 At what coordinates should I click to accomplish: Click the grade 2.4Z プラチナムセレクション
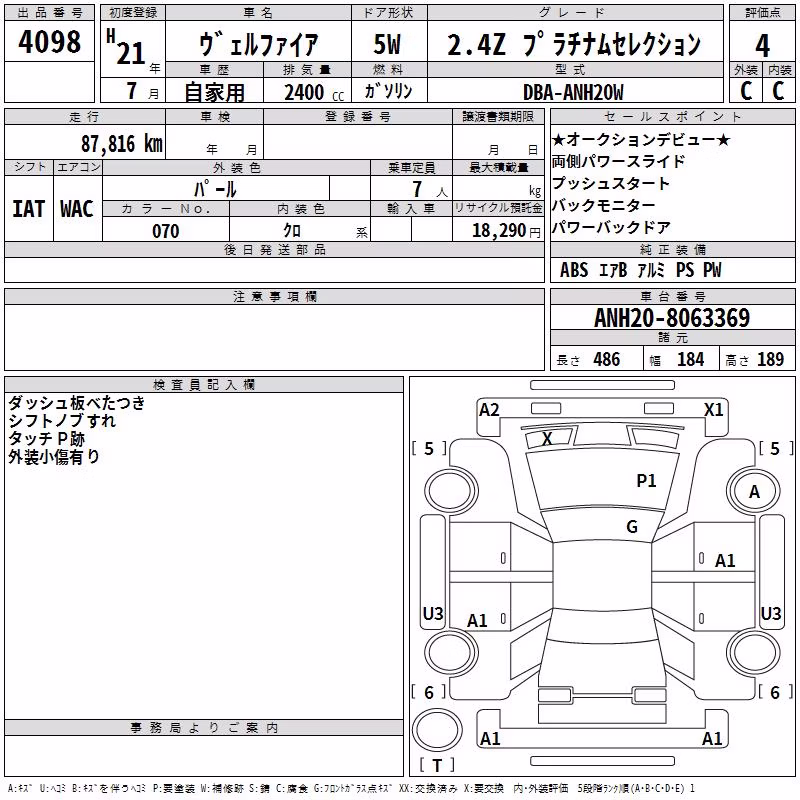click(574, 44)
